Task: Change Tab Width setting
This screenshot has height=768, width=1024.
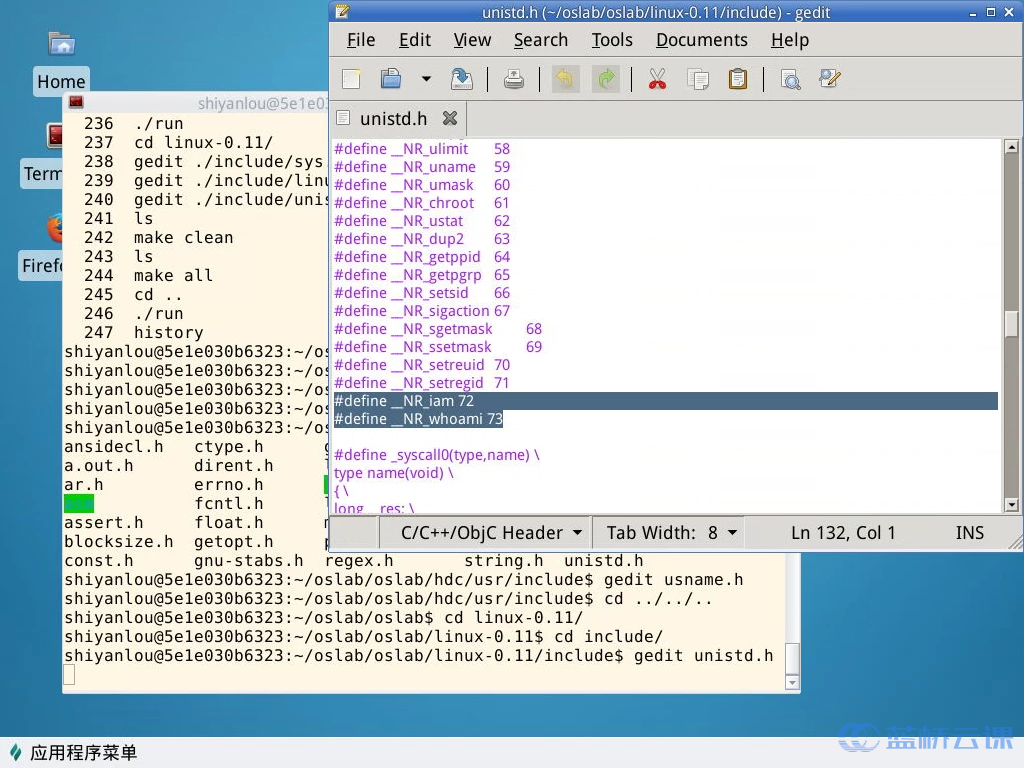Action: [669, 533]
